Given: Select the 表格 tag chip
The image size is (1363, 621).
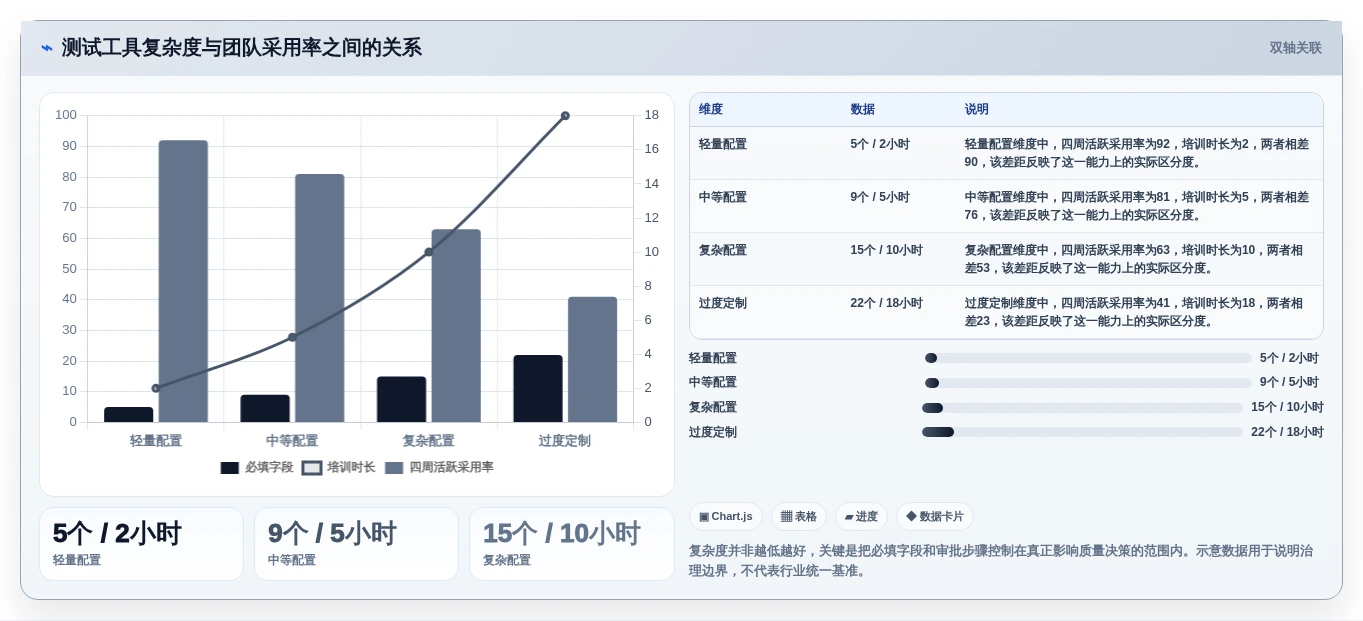Looking at the screenshot, I should tap(799, 516).
